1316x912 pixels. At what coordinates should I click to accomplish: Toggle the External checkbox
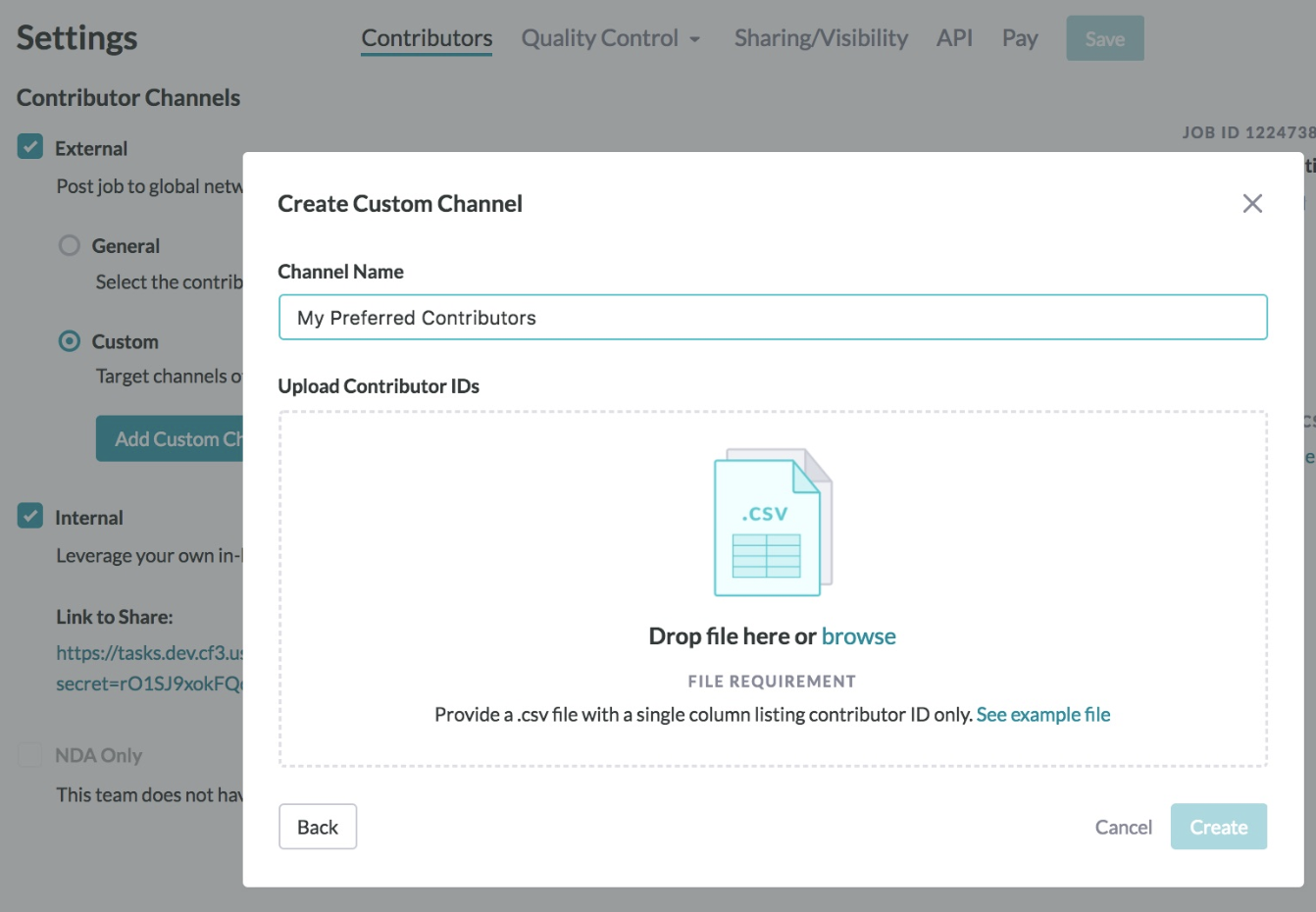tap(30, 147)
